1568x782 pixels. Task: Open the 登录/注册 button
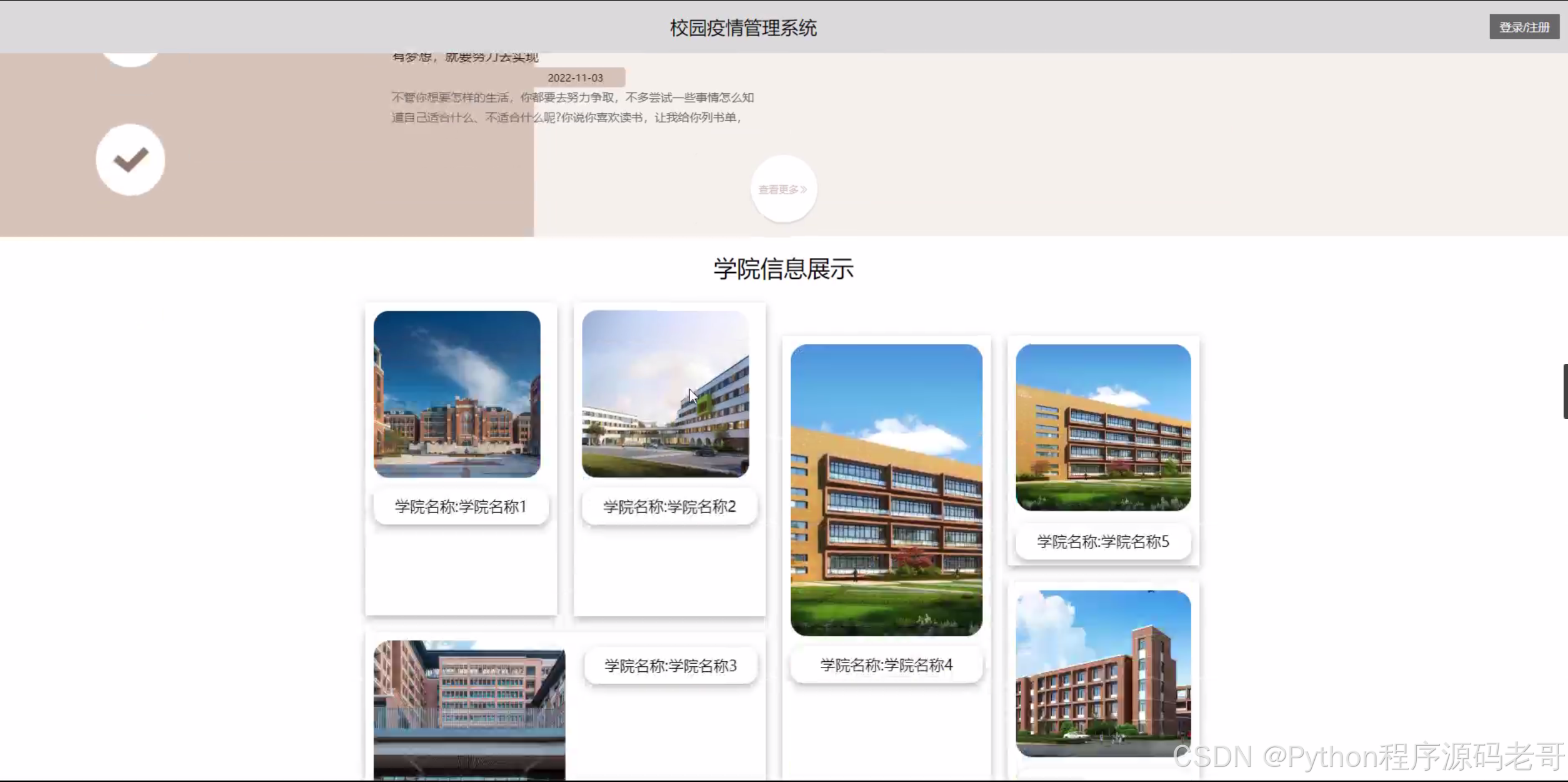[x=1524, y=27]
